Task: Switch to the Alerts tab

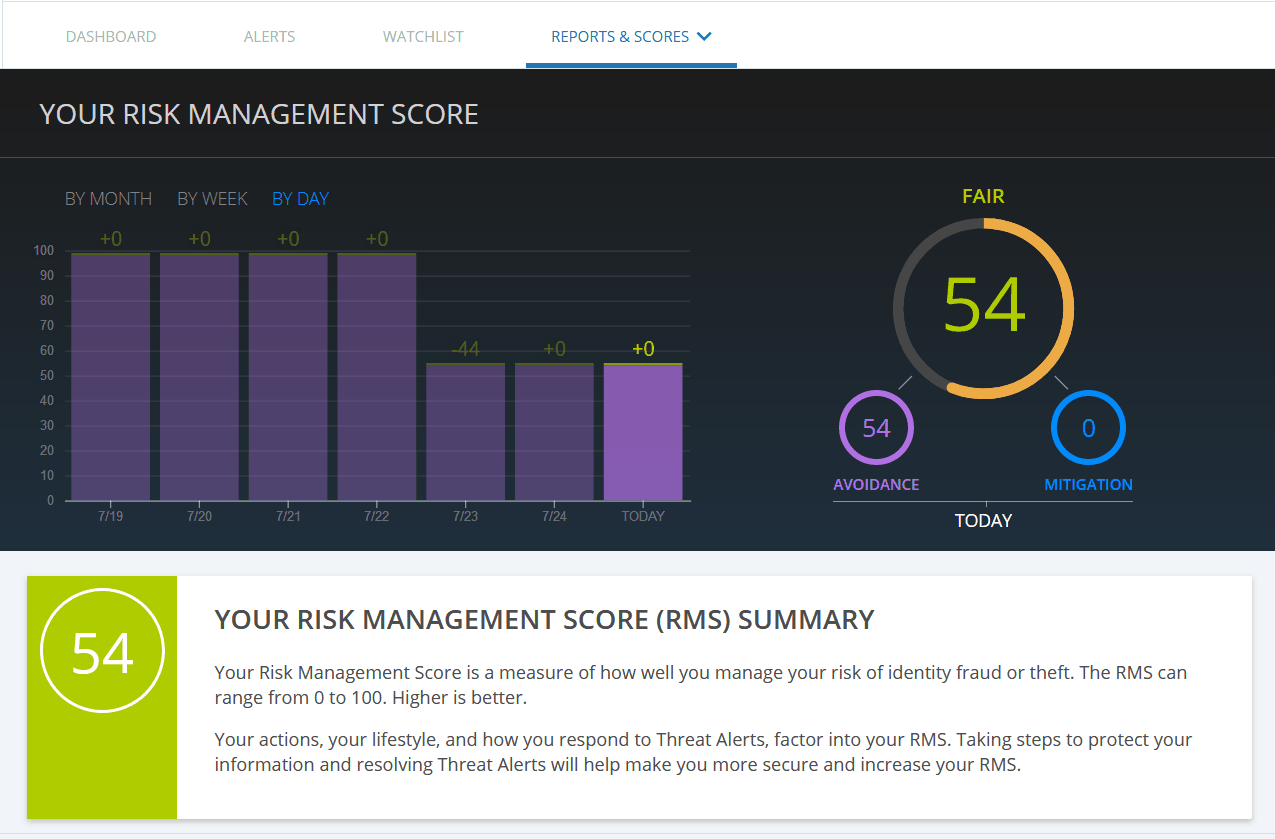Action: tap(269, 37)
